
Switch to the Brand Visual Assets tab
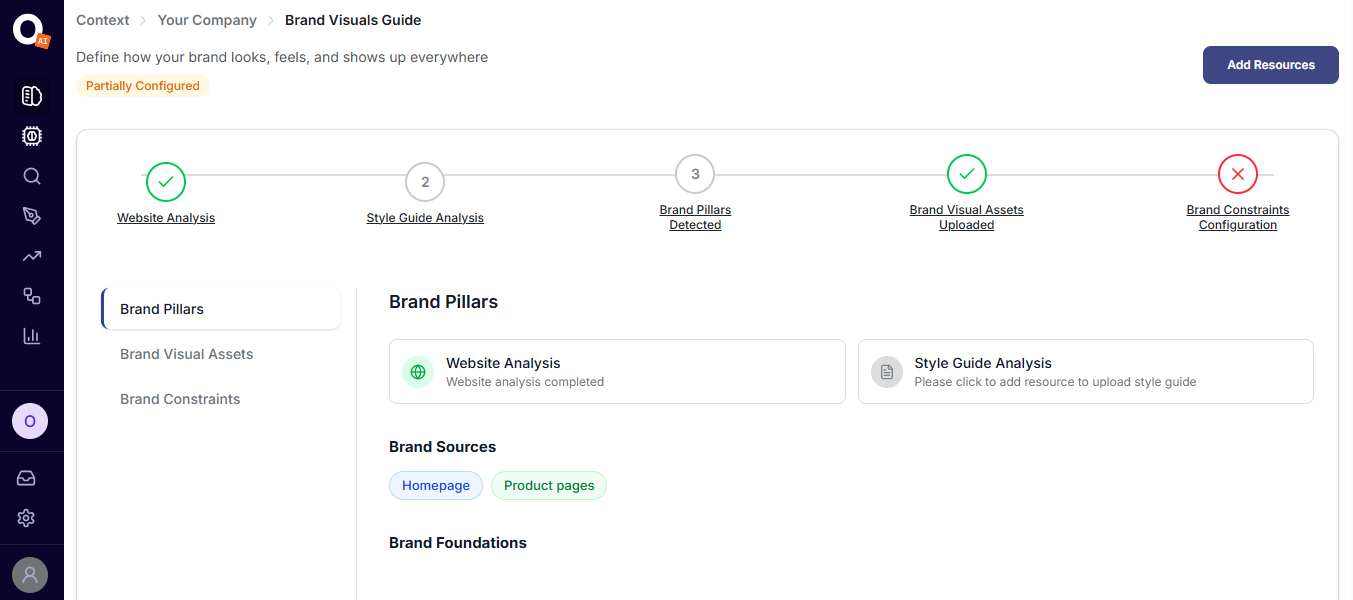coord(187,354)
